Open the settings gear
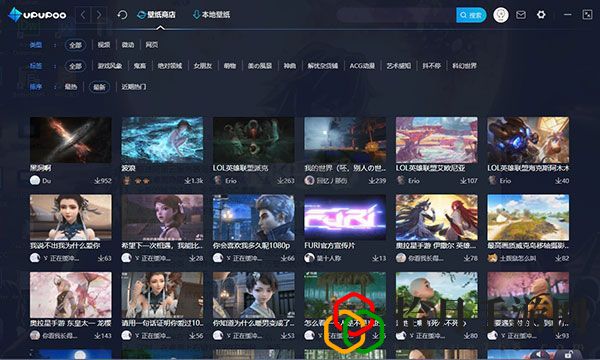 click(x=541, y=15)
